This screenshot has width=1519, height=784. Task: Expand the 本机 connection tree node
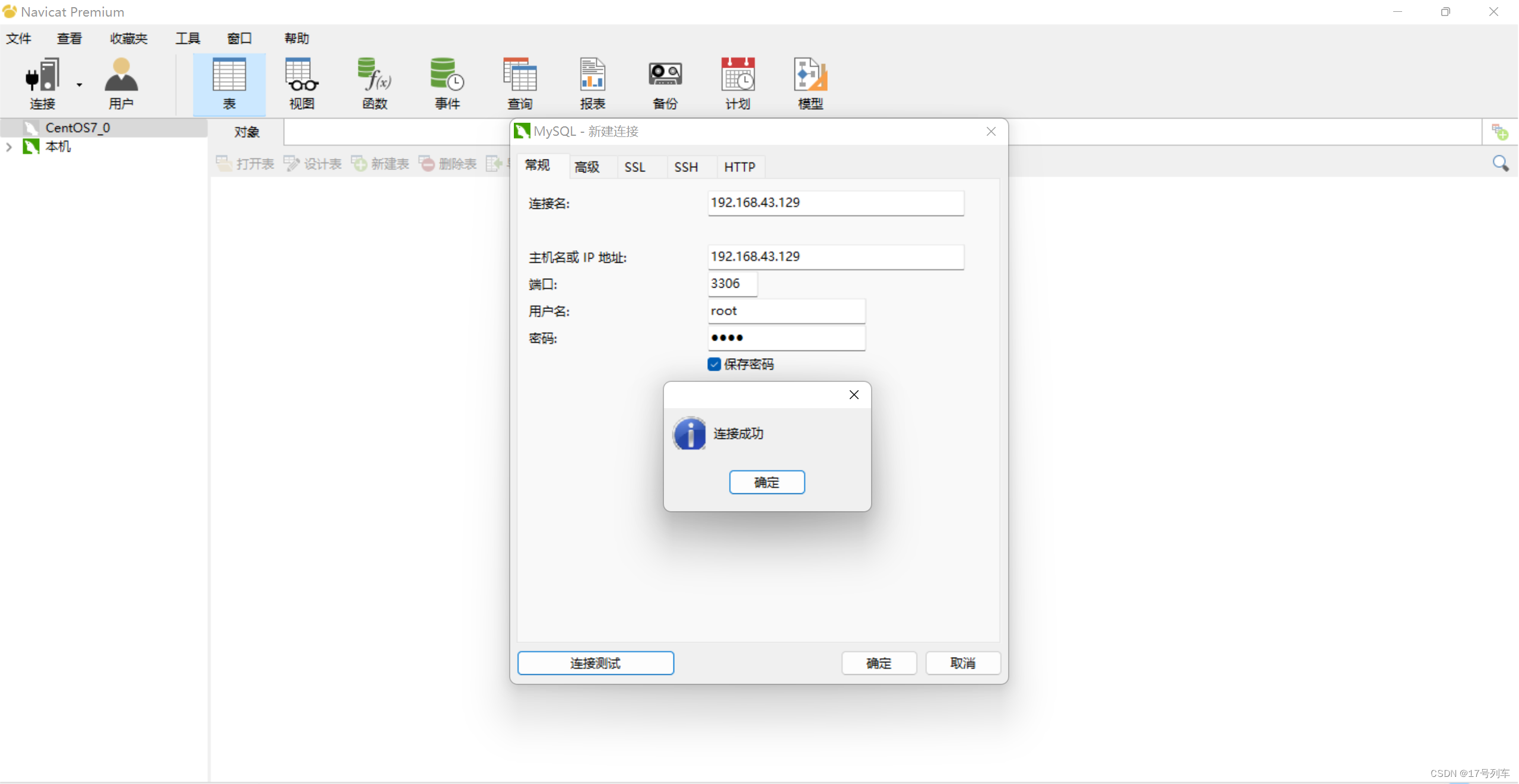(x=9, y=146)
